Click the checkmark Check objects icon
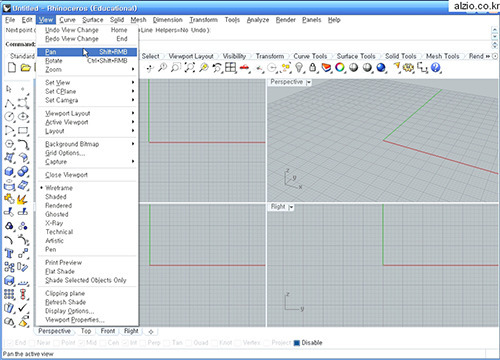The width and height of the screenshot is (500, 360). click(23, 308)
